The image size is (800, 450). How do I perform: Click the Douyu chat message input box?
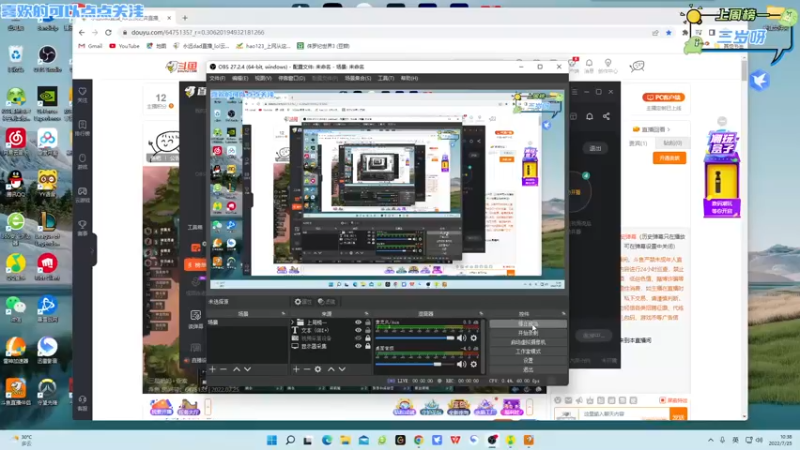pyautogui.click(x=625, y=414)
